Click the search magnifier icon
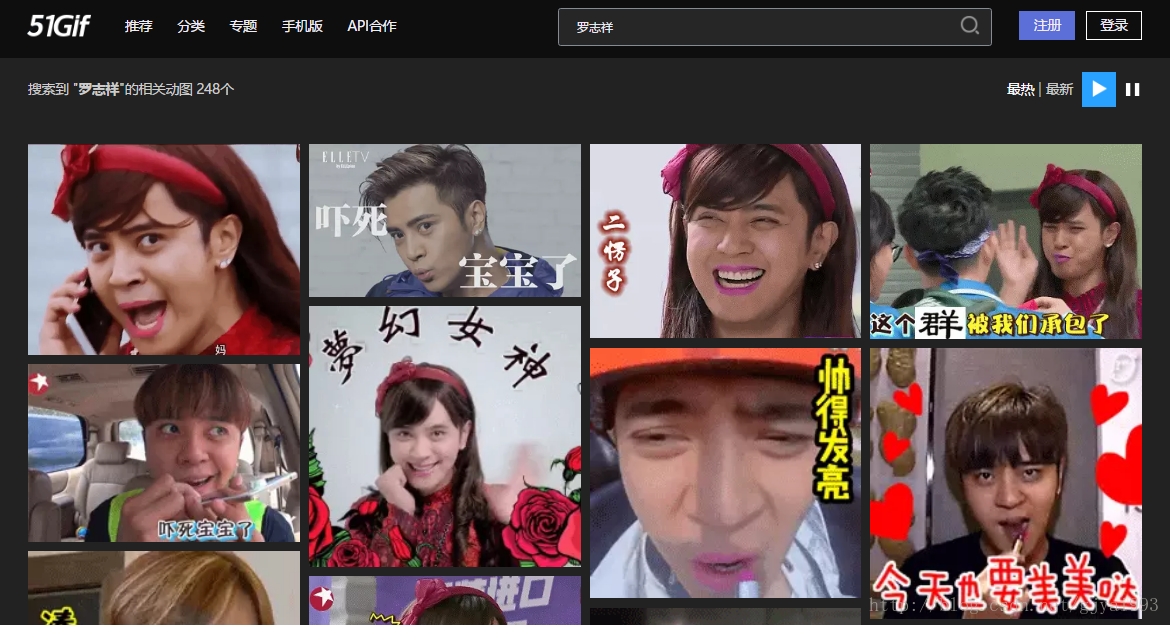Image resolution: width=1170 pixels, height=625 pixels. coord(969,26)
